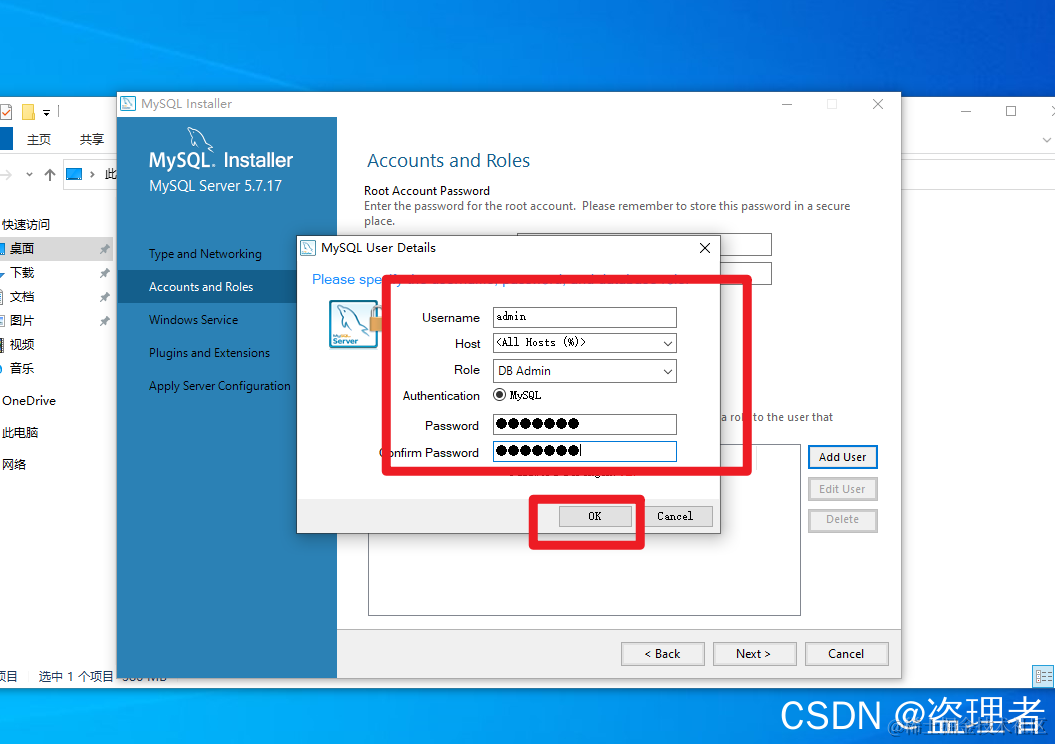This screenshot has height=744, width=1055.
Task: Select Windows Service step
Action: pyautogui.click(x=194, y=320)
